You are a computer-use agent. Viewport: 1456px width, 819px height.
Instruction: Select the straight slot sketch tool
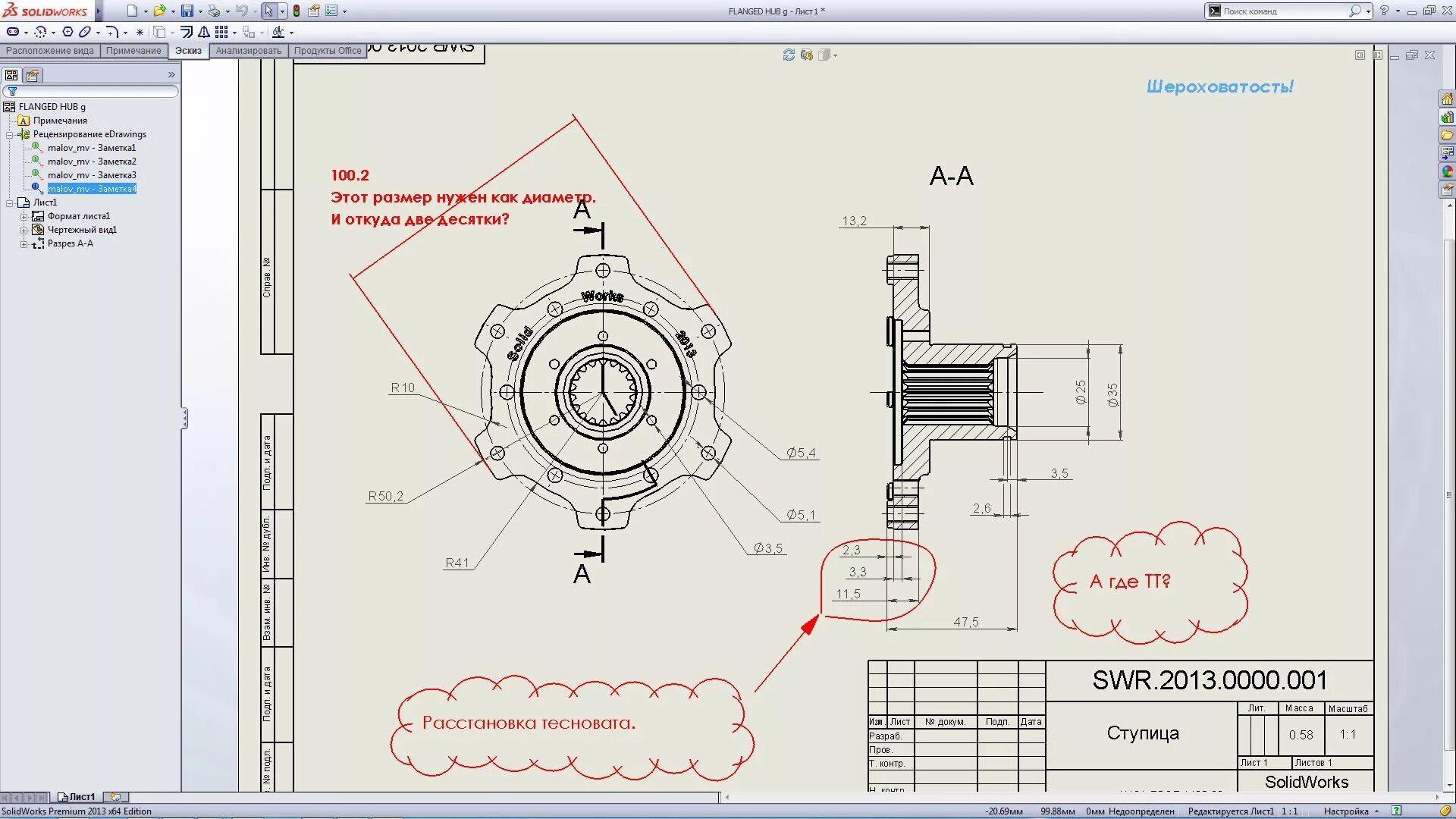click(x=13, y=32)
